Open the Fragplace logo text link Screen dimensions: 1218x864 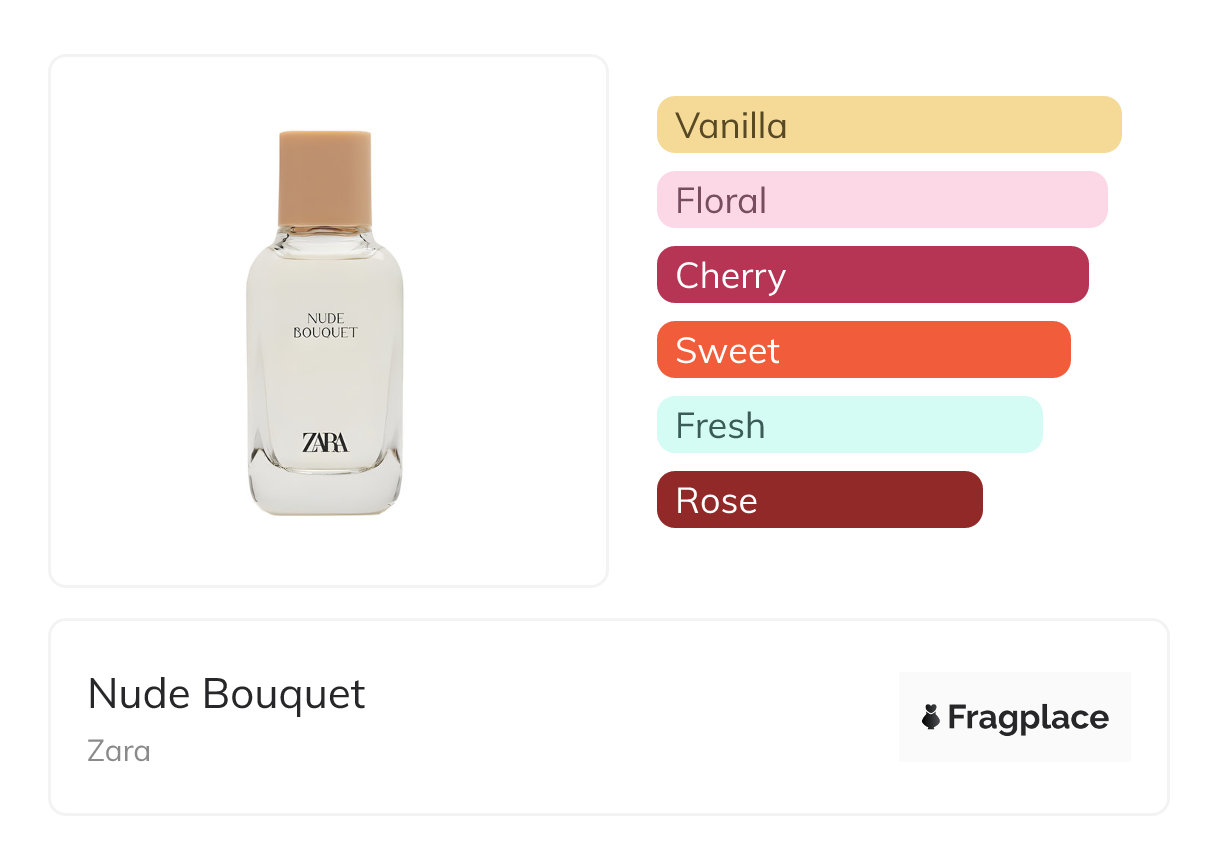coord(1028,717)
